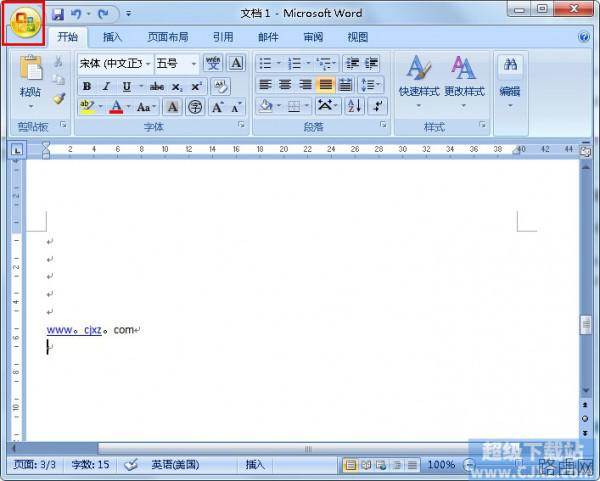Open the 字体 dialog launcher
The width and height of the screenshot is (600, 481).
(x=241, y=124)
